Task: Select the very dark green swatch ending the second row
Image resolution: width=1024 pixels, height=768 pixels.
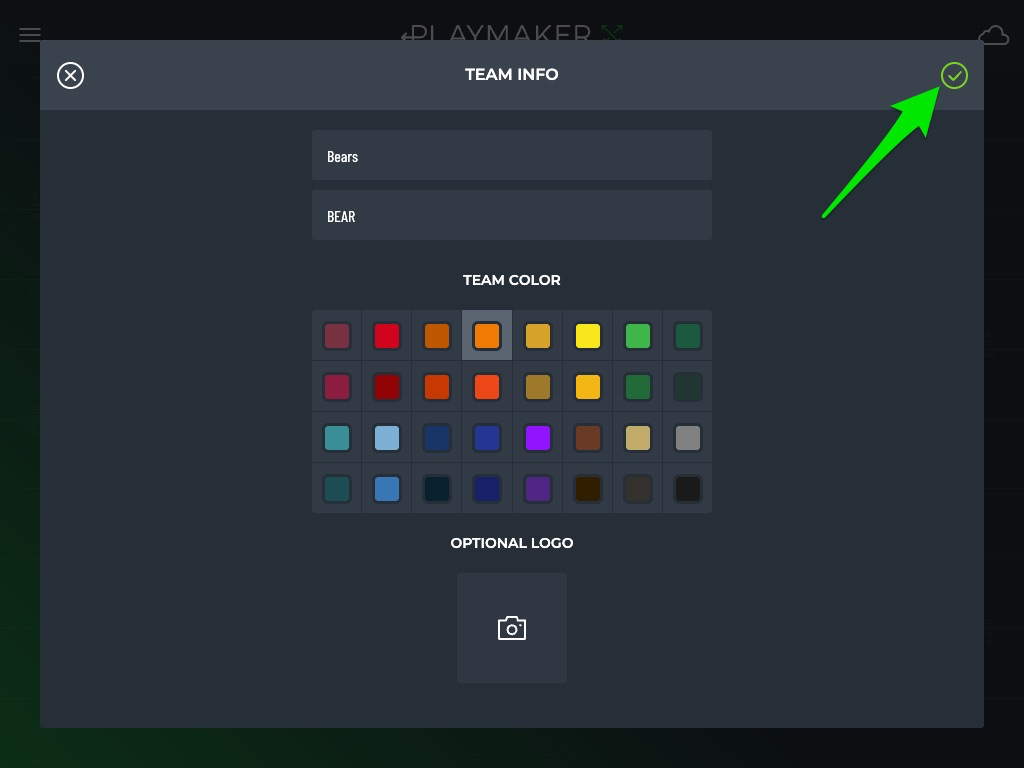Action: (688, 387)
